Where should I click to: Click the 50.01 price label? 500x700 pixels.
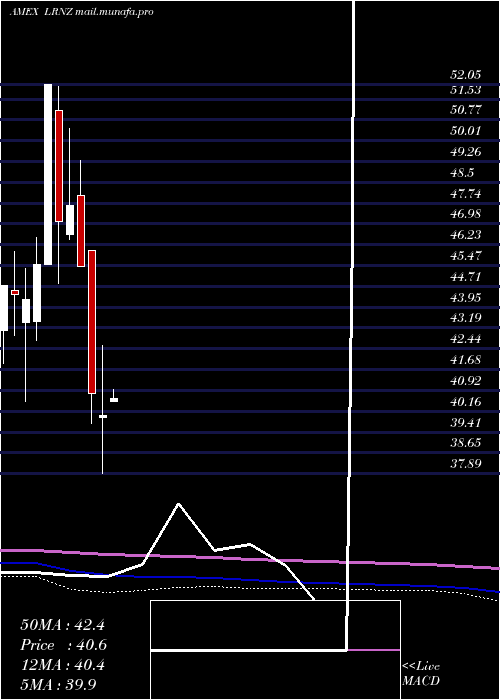[466, 131]
